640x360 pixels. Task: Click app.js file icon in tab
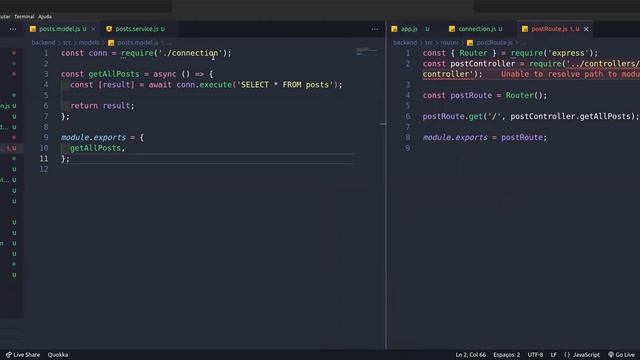(394, 29)
